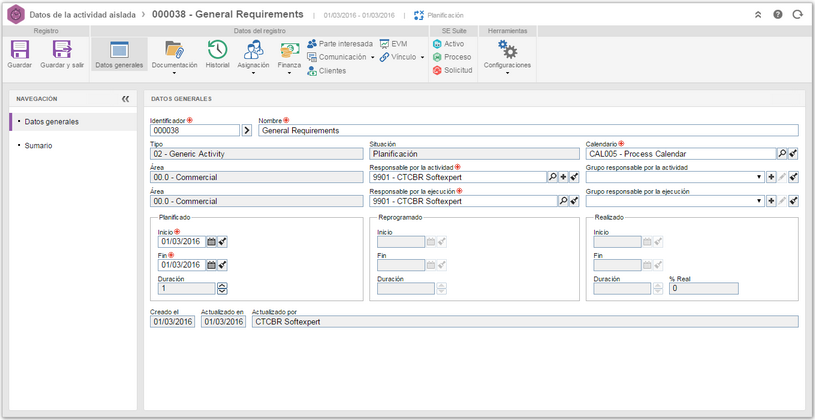Click Guardar y salir icon
815x420 pixels.
[x=62, y=50]
